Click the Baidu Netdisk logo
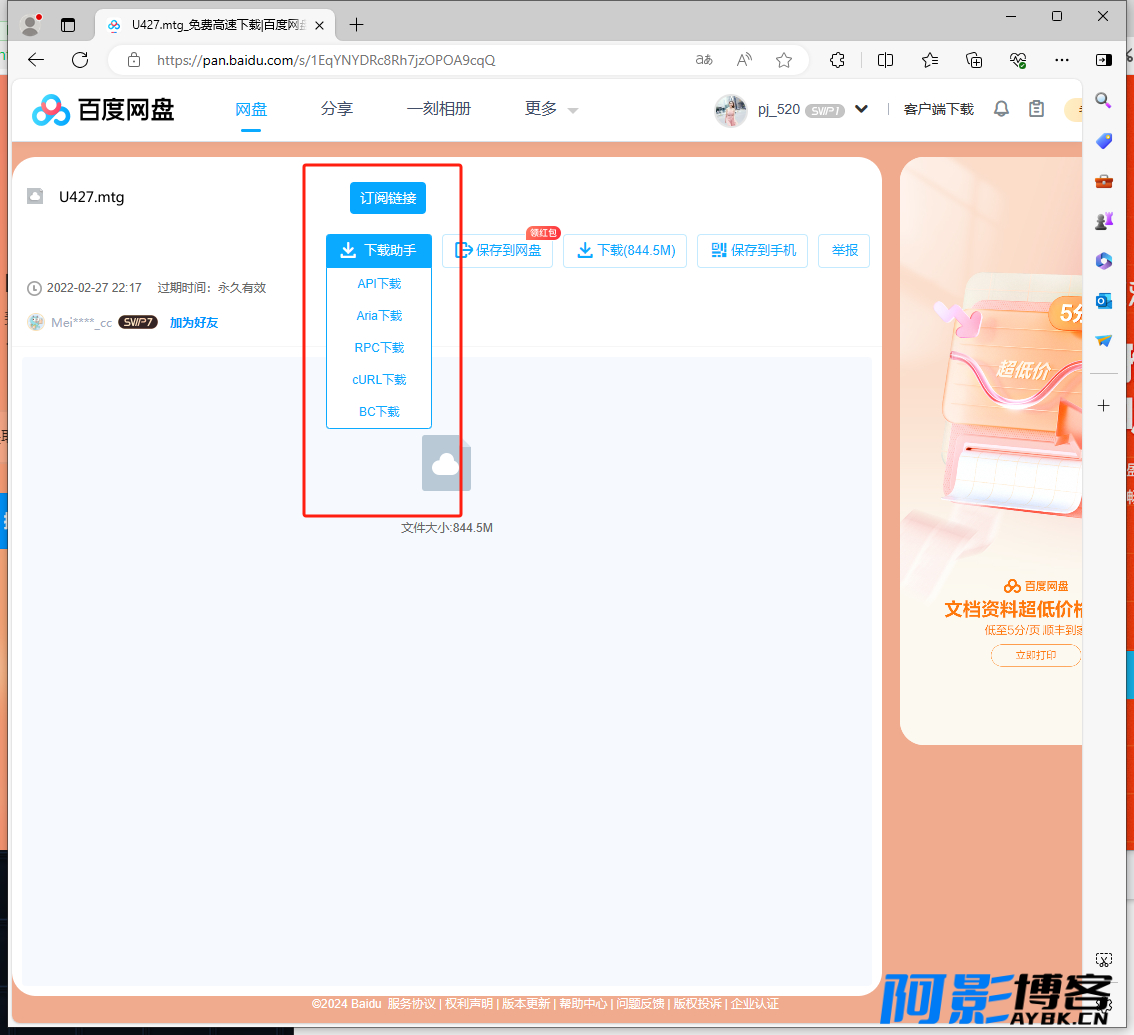1134x1035 pixels. click(x=103, y=110)
